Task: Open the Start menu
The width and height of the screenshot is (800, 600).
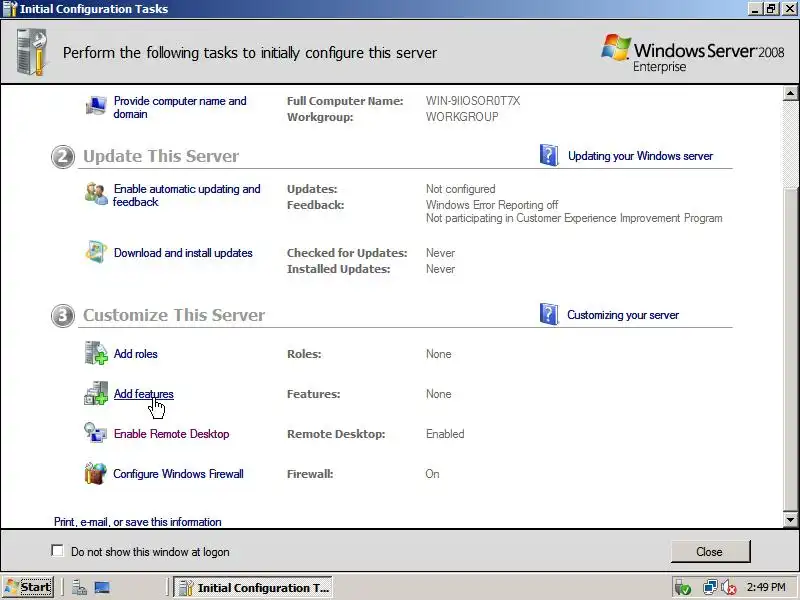Action: [28, 587]
